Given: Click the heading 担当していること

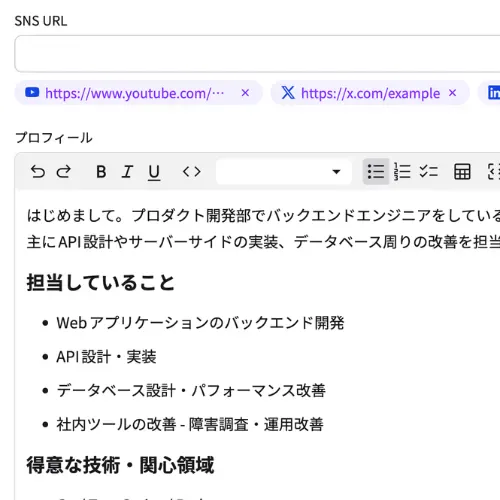Looking at the screenshot, I should coord(101,283).
